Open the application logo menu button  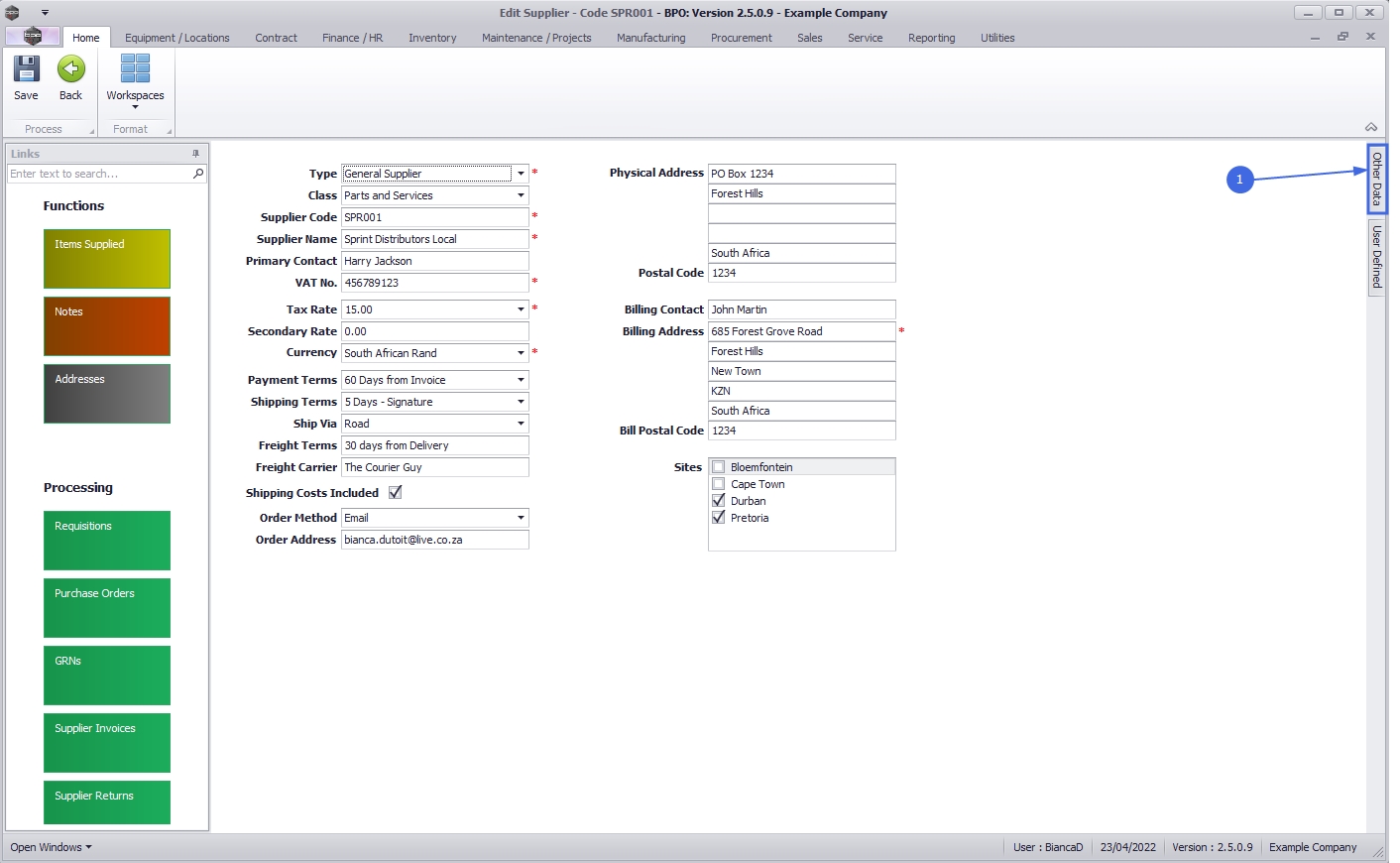[x=33, y=37]
